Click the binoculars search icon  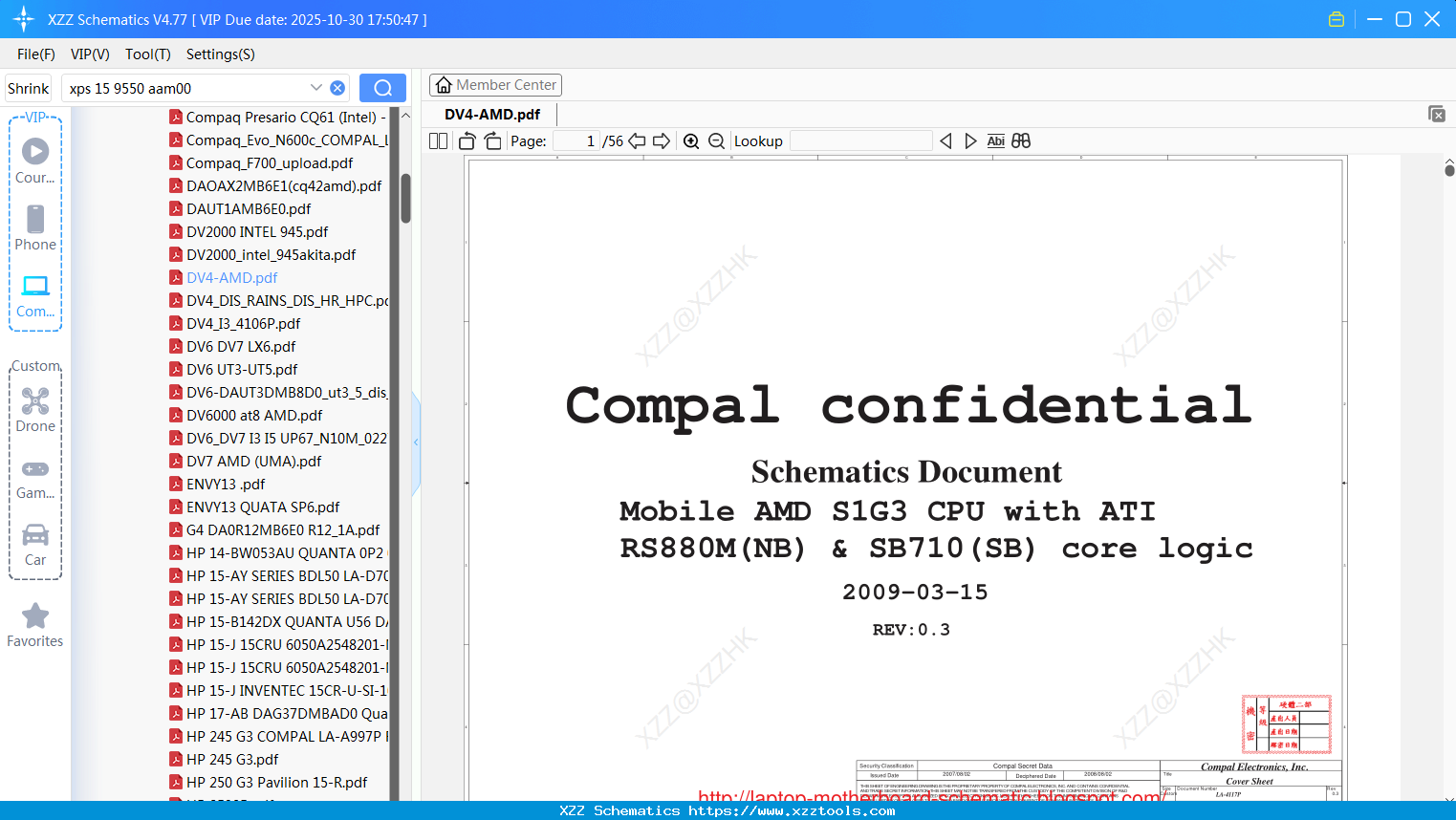pos(1021,141)
